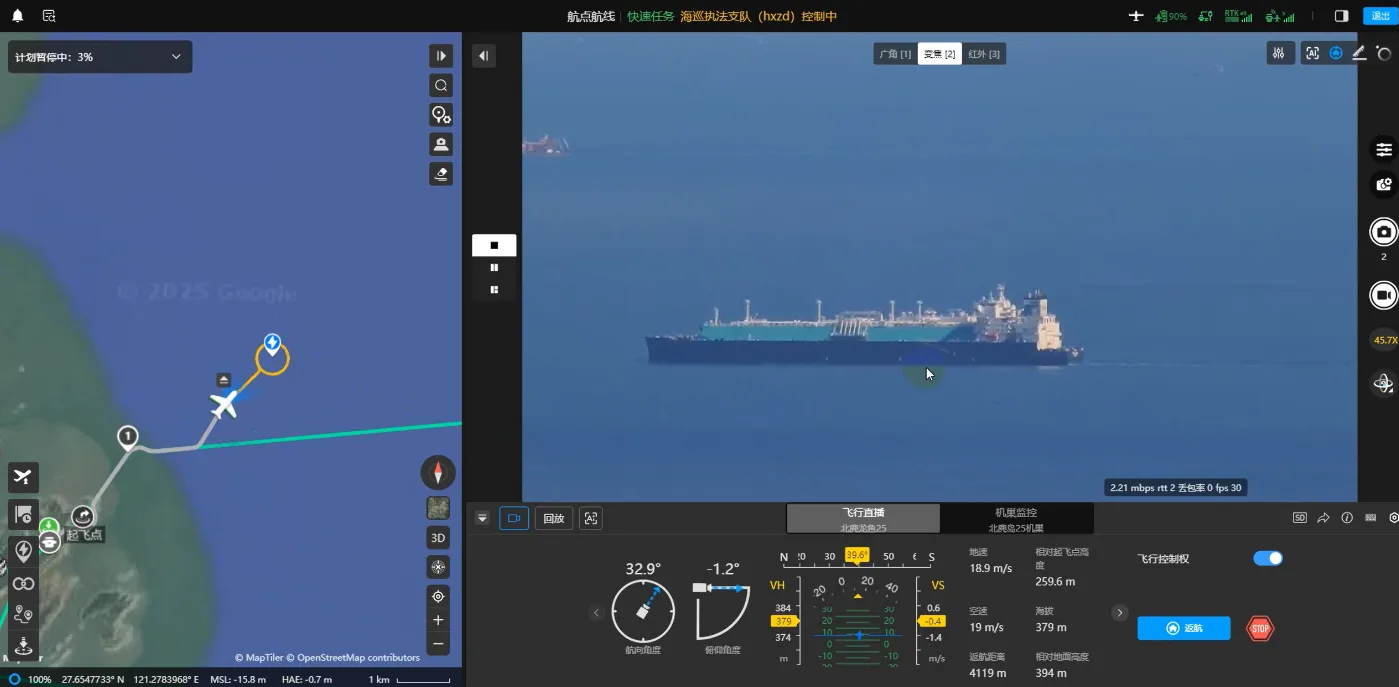The height and width of the screenshot is (687, 1399).
Task: Click the red STOP emergency icon
Action: tap(1260, 628)
